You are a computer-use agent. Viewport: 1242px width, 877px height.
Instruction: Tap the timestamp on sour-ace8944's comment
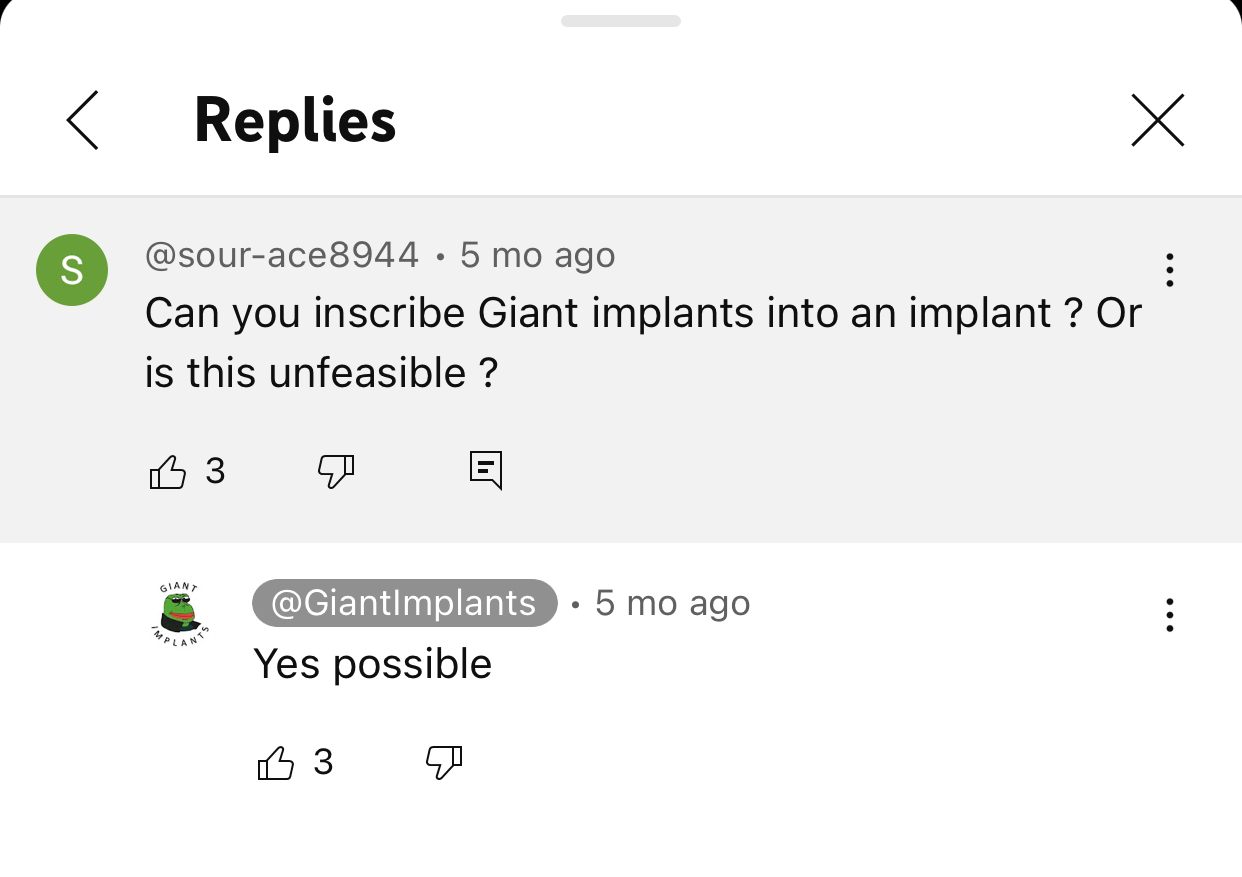(x=537, y=255)
